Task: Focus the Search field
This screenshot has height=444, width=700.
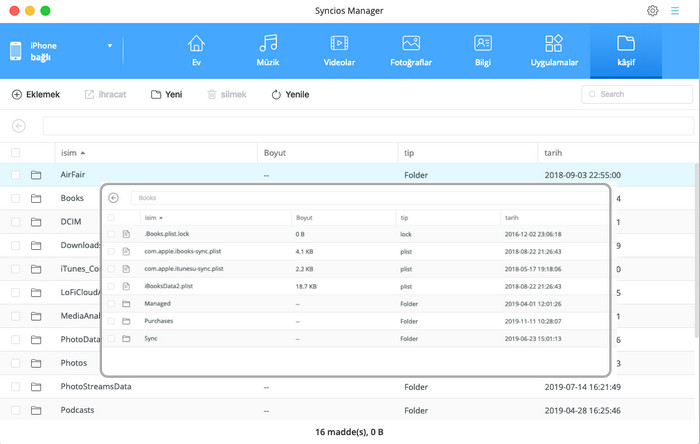Action: tap(637, 94)
